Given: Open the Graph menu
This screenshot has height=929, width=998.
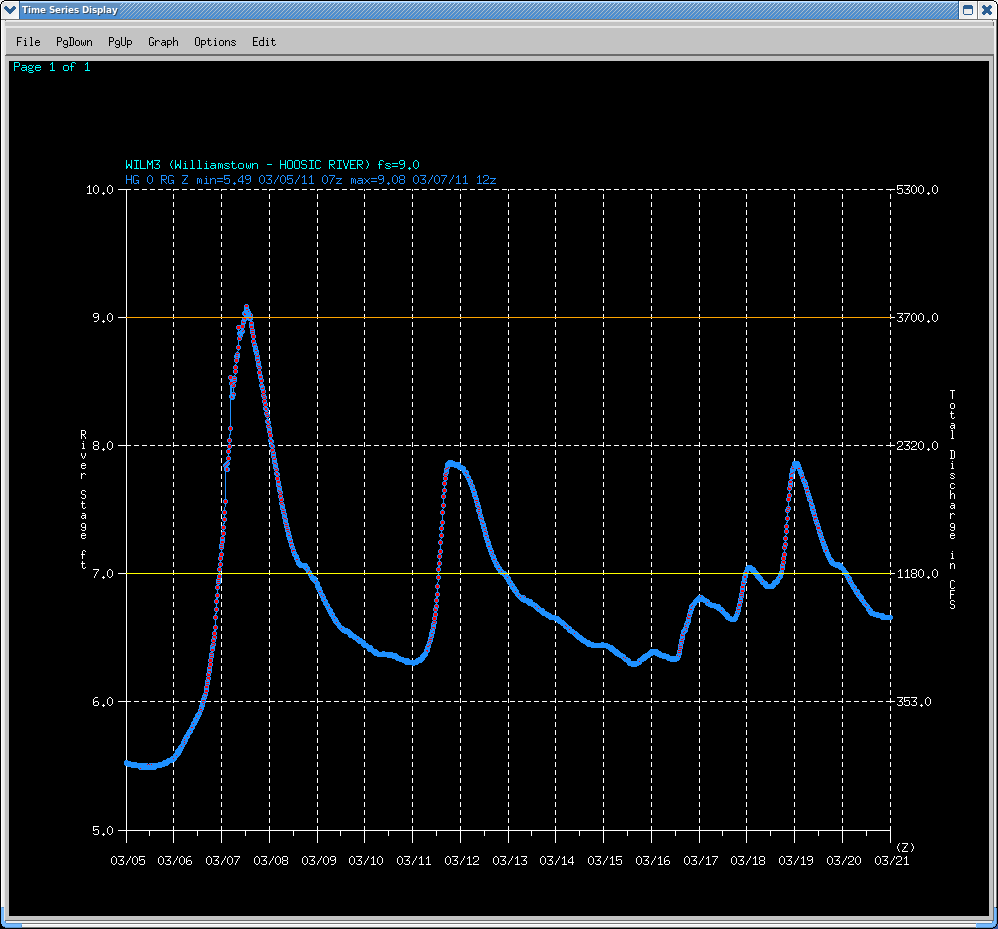Looking at the screenshot, I should click(163, 42).
